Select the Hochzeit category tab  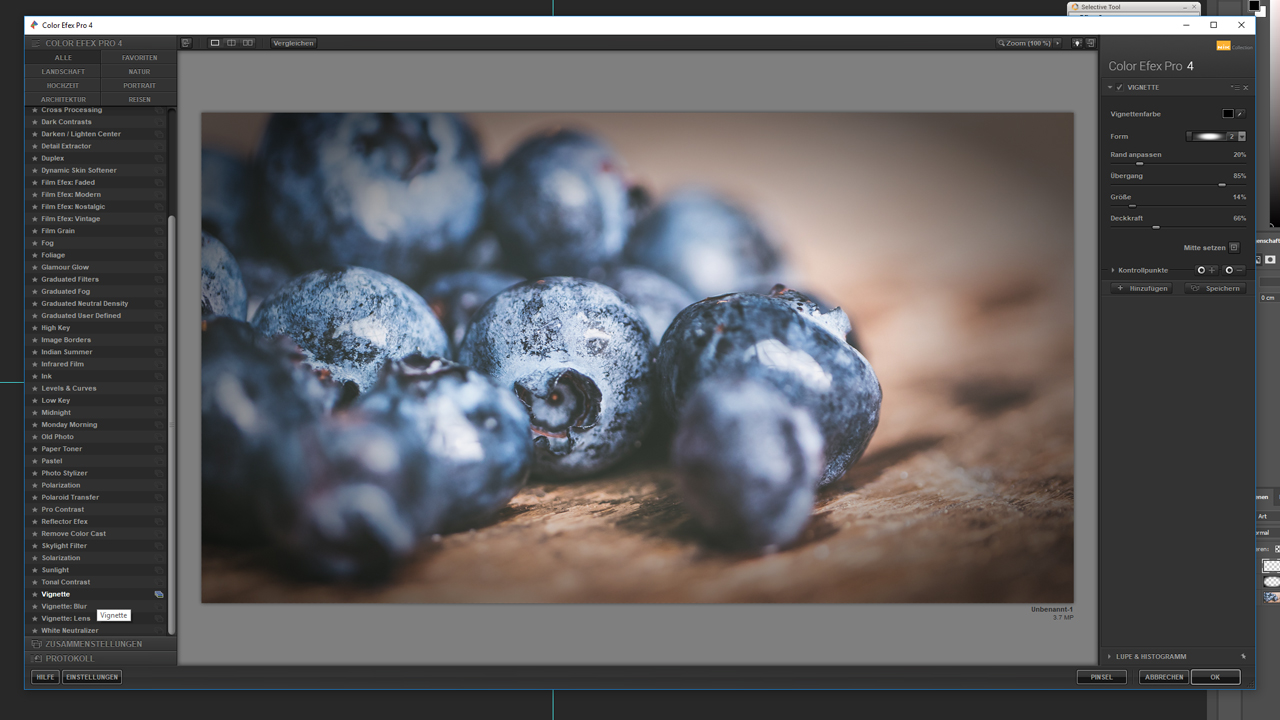click(x=63, y=86)
